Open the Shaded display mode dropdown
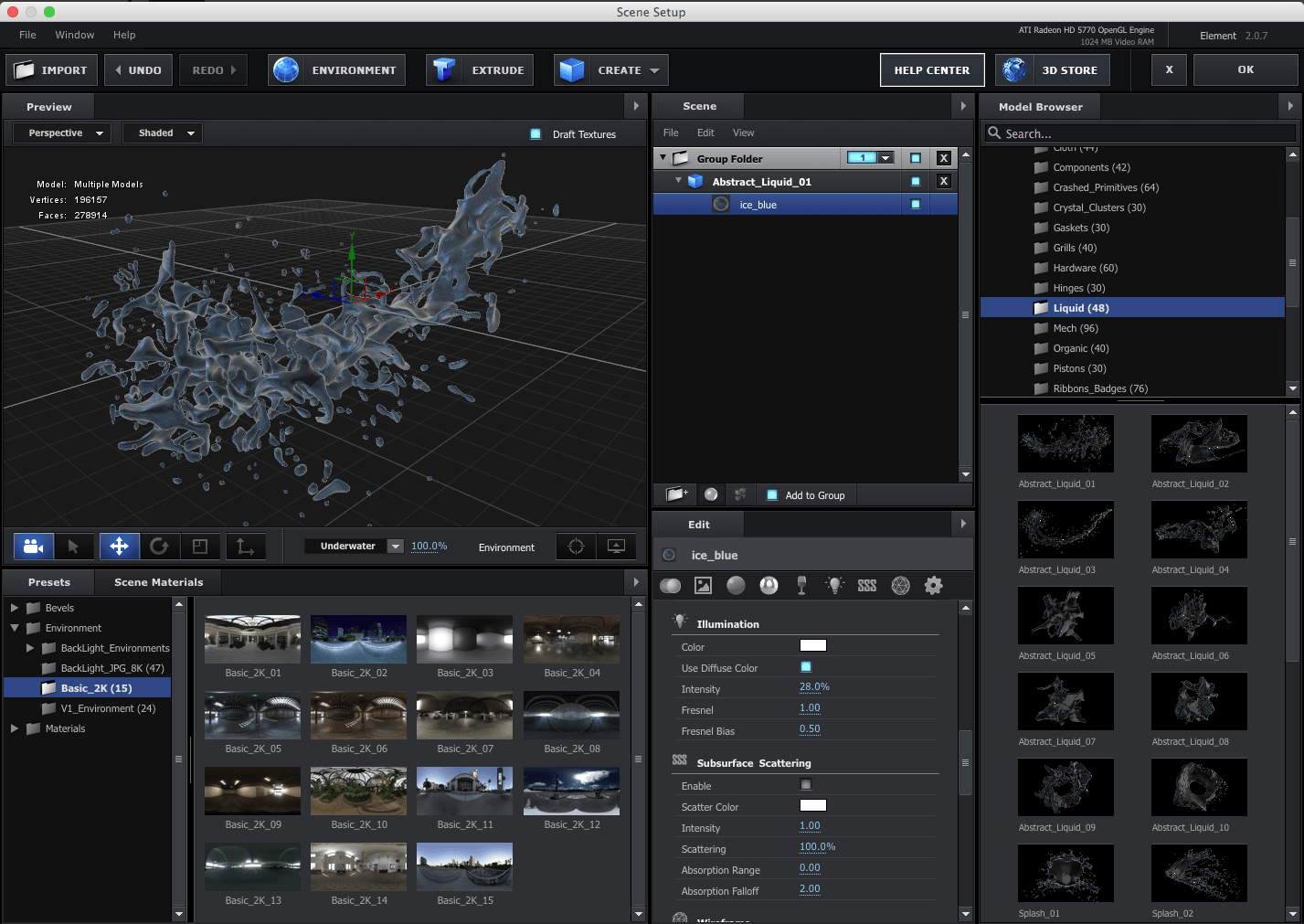Viewport: 1304px width, 924px height. pyautogui.click(x=163, y=133)
